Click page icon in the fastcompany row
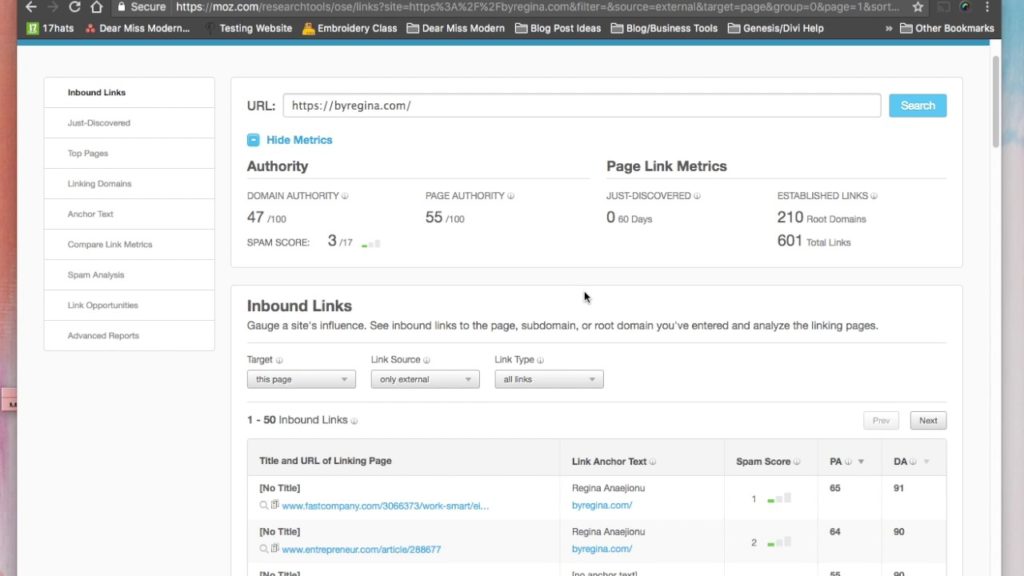 click(x=275, y=505)
